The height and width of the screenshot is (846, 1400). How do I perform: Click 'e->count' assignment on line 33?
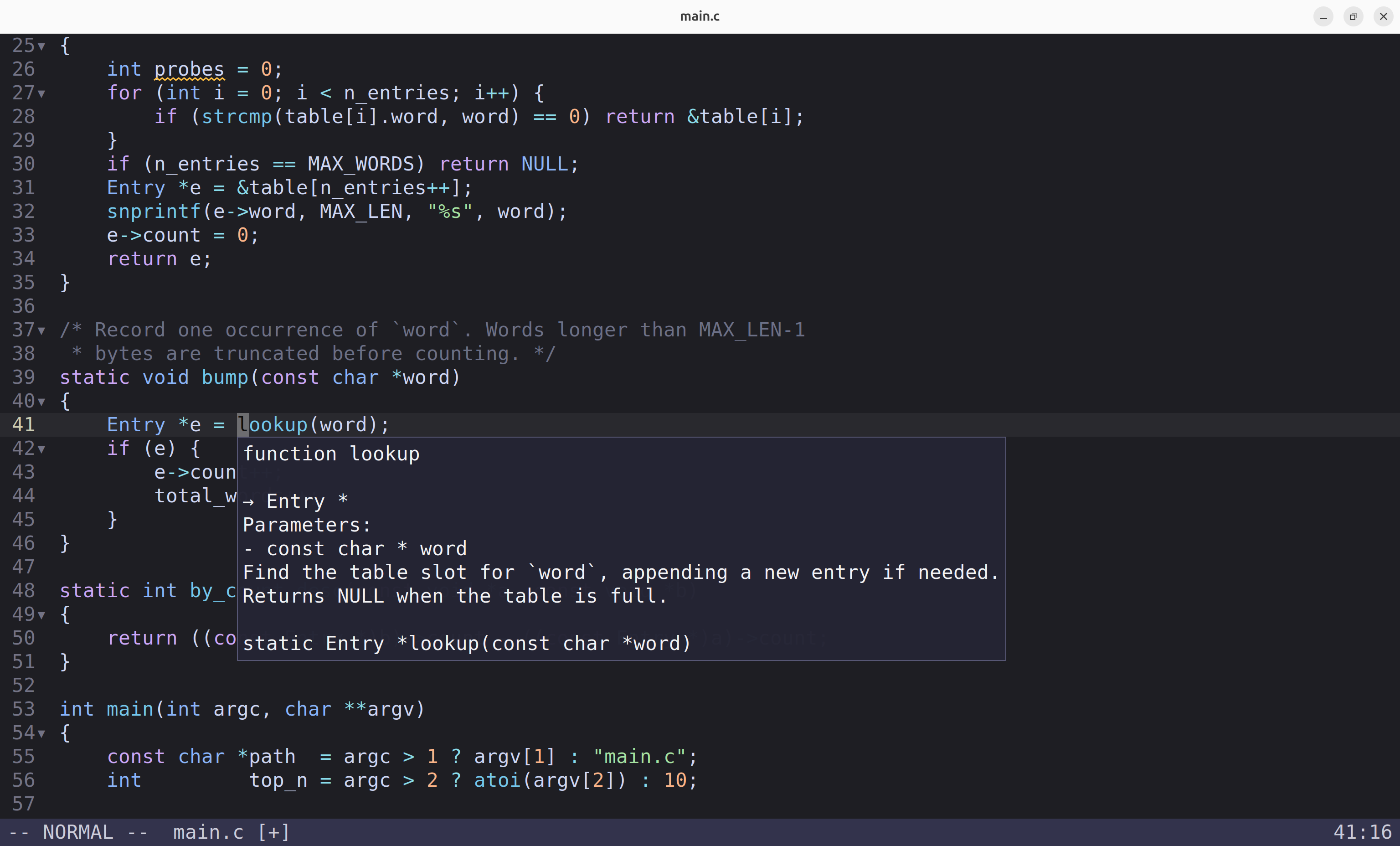[154, 235]
